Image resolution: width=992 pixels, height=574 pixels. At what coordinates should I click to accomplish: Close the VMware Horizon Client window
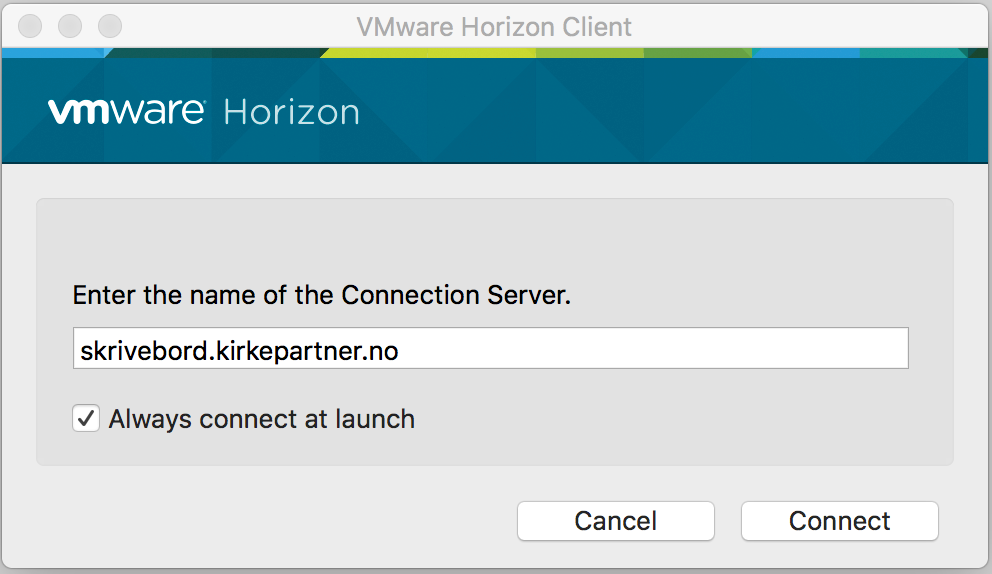(x=30, y=26)
